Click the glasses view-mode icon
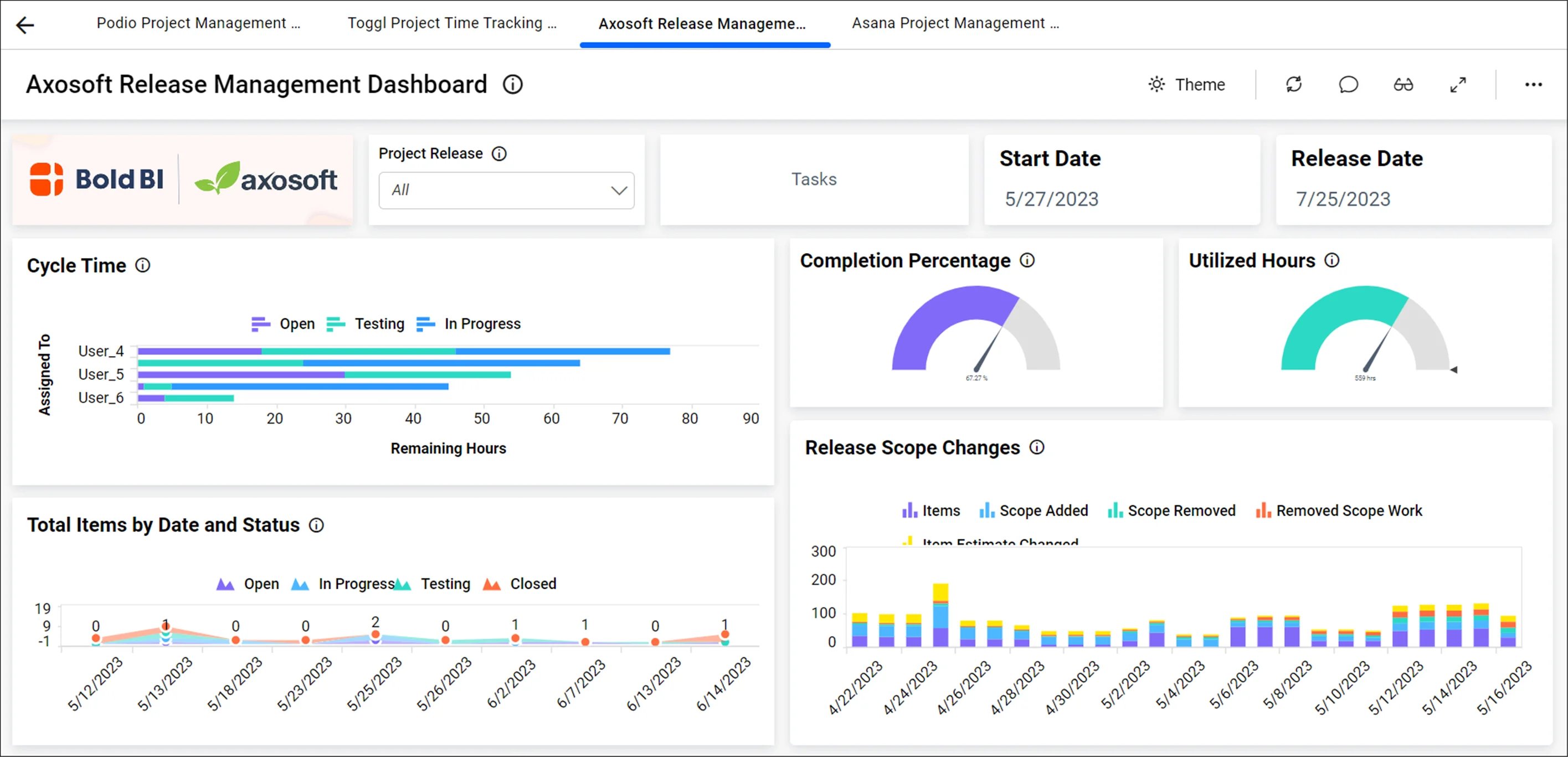The width and height of the screenshot is (1568, 757). (1403, 85)
